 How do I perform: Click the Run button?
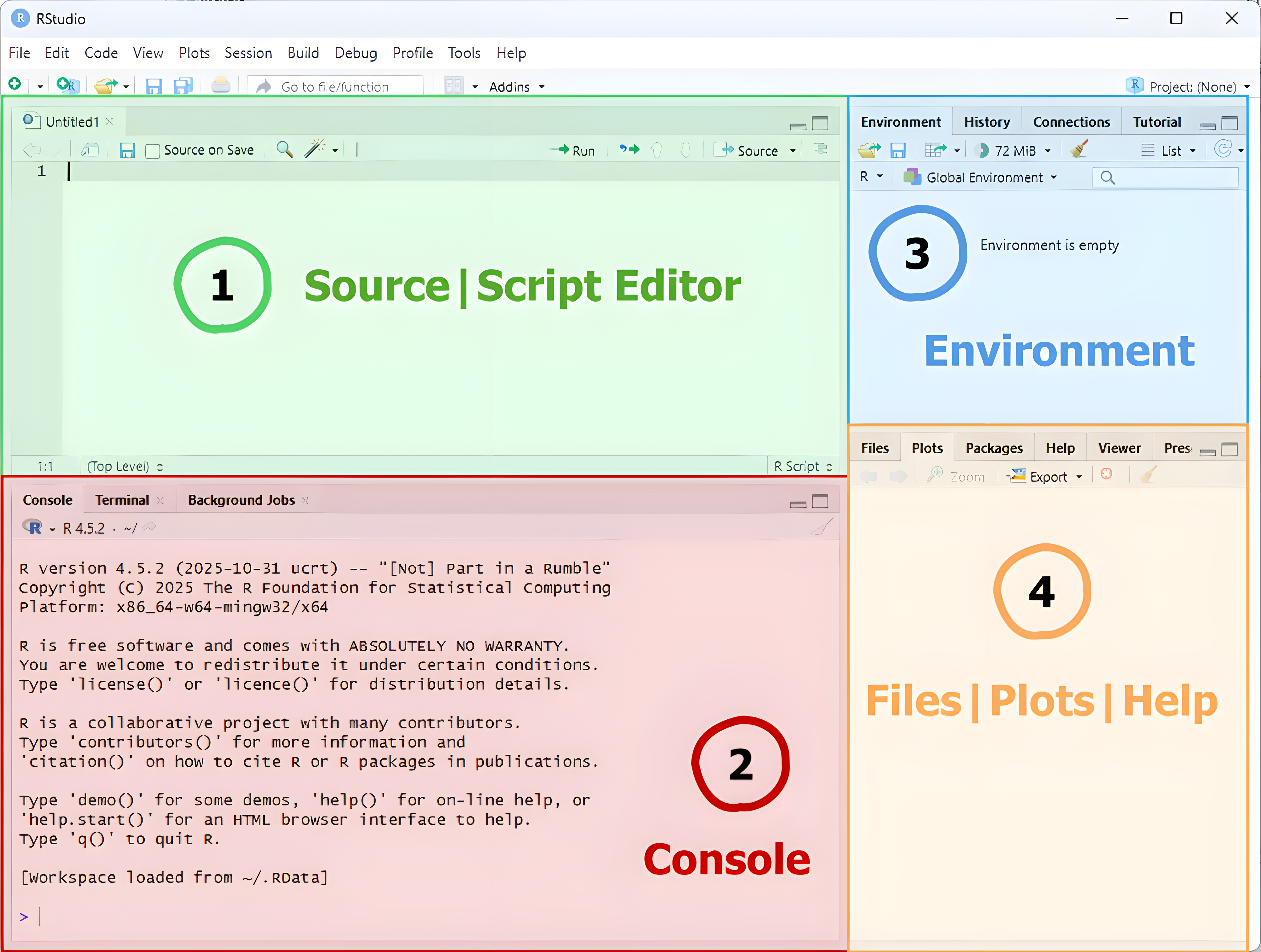[574, 151]
